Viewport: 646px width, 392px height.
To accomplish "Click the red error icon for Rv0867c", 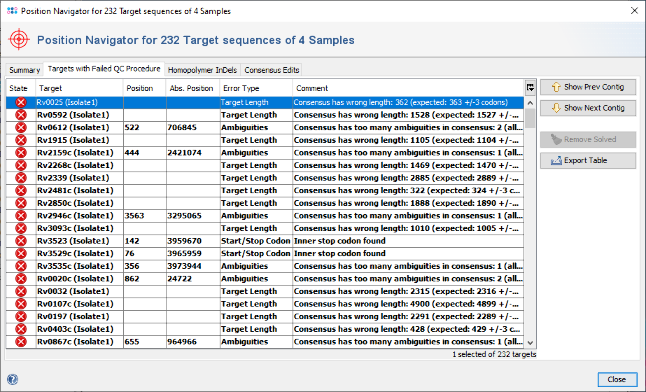I will click(x=21, y=341).
